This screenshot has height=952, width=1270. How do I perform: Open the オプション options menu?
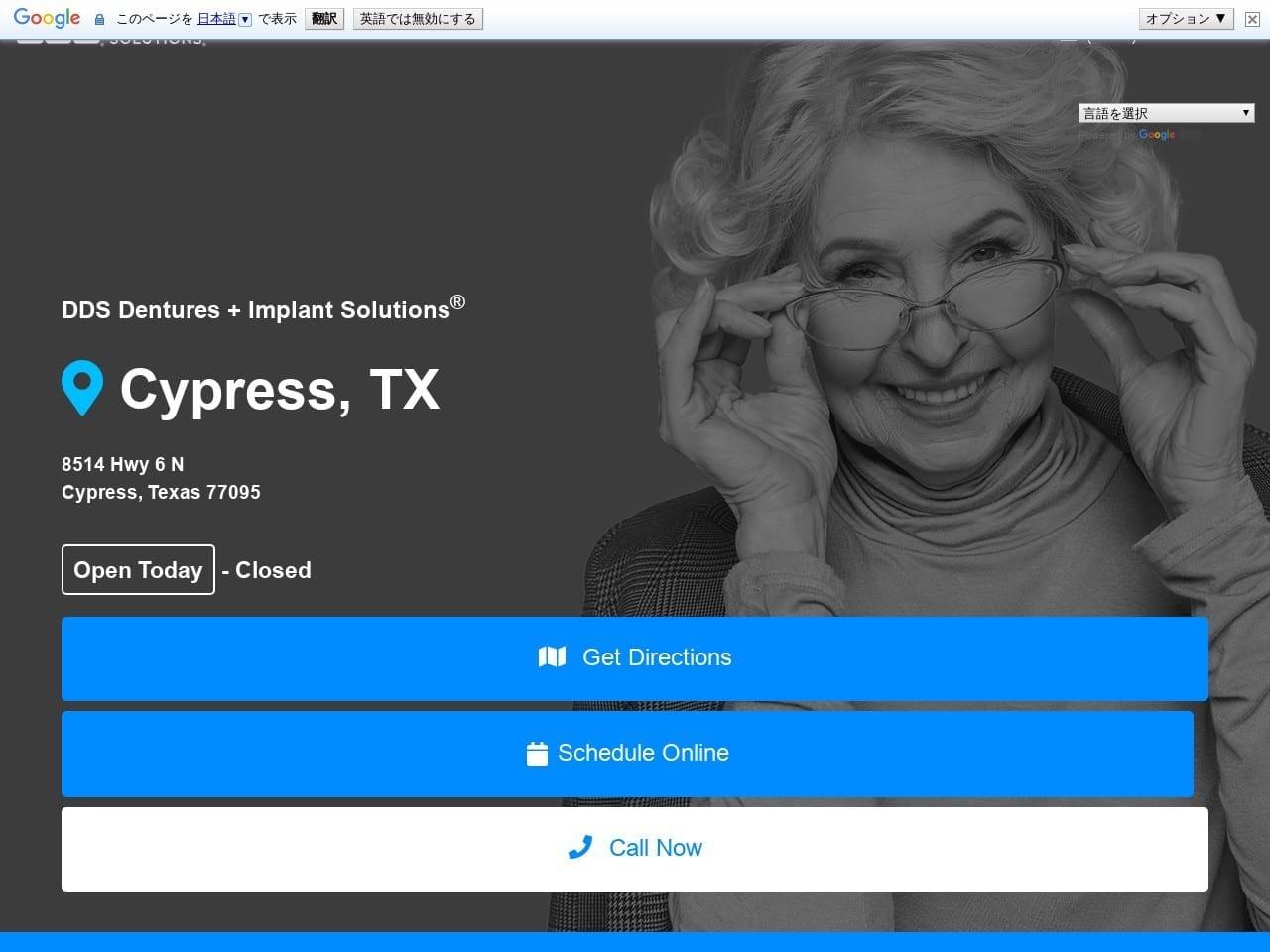point(1187,19)
